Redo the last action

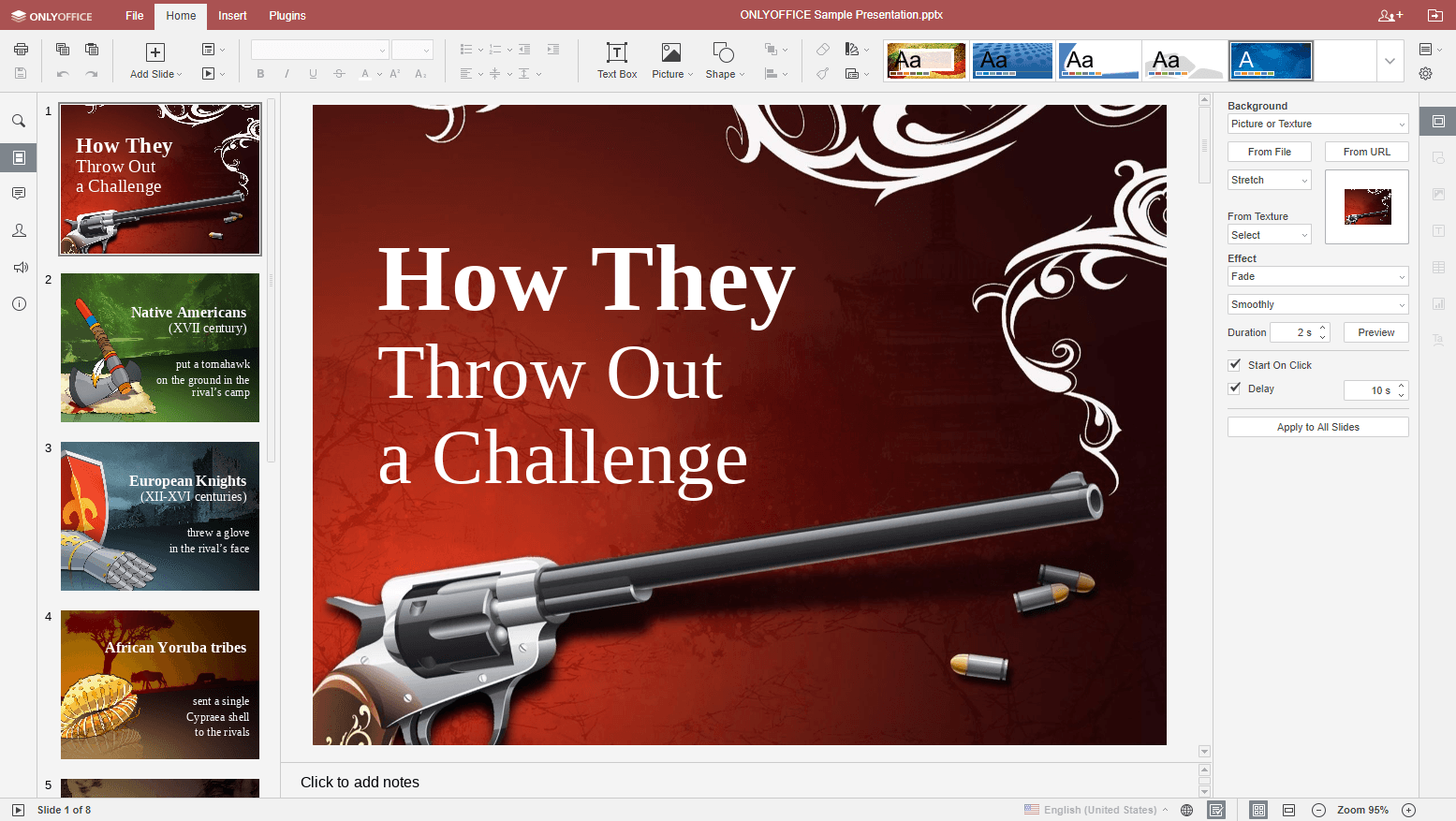(x=92, y=73)
